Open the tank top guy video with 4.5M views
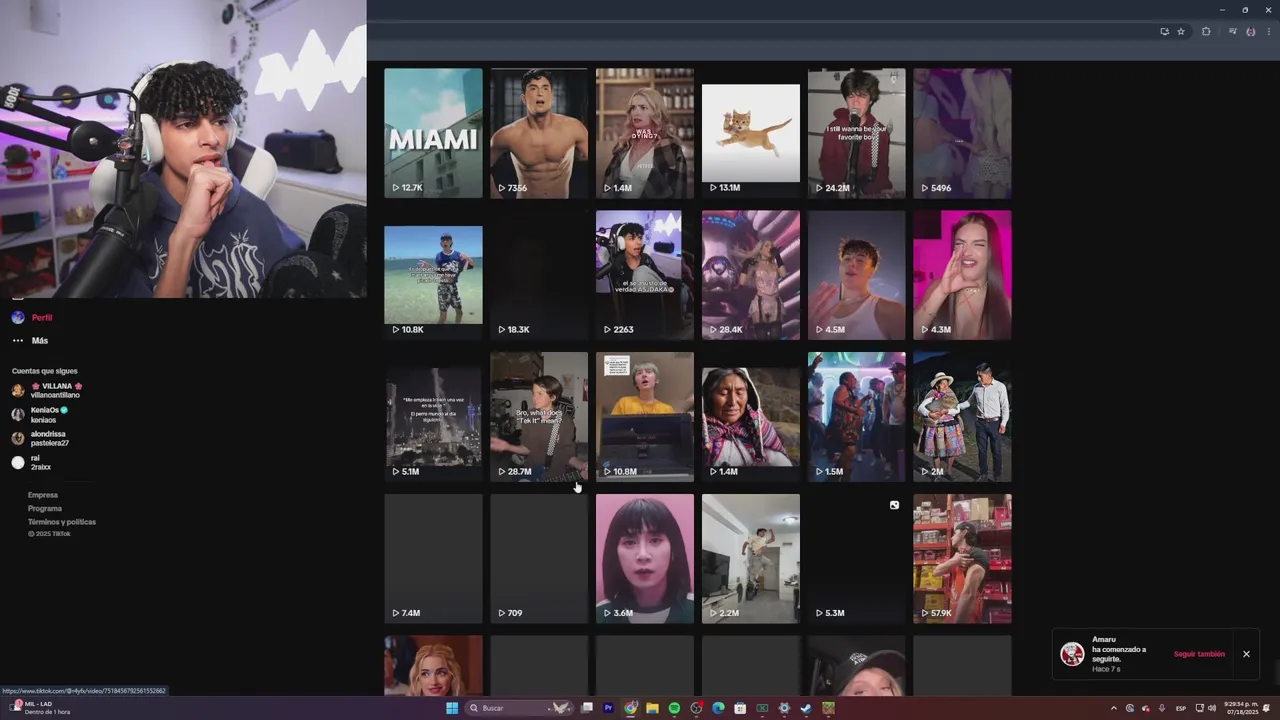The height and width of the screenshot is (720, 1280). [857, 275]
